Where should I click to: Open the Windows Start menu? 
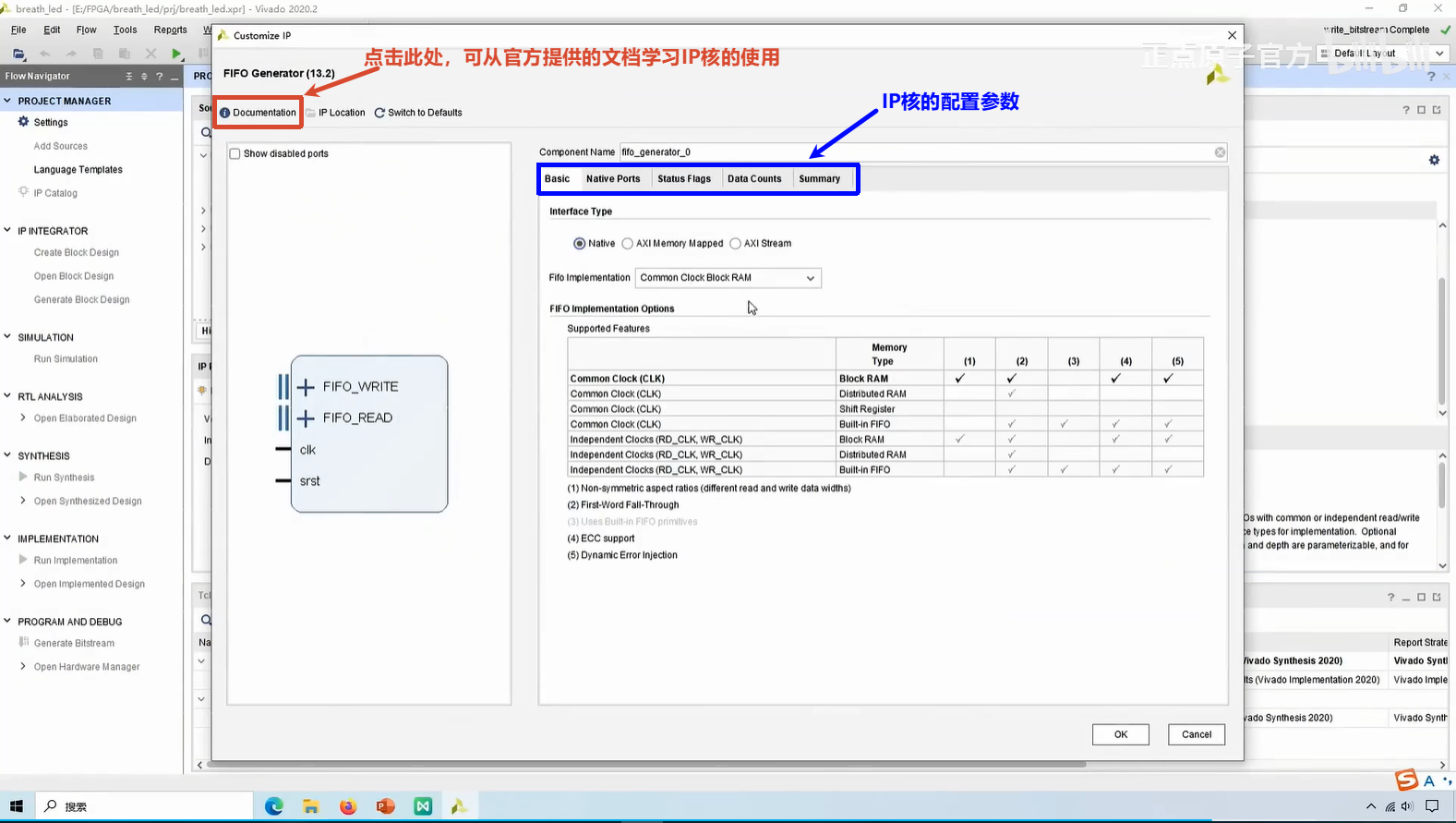click(x=17, y=806)
